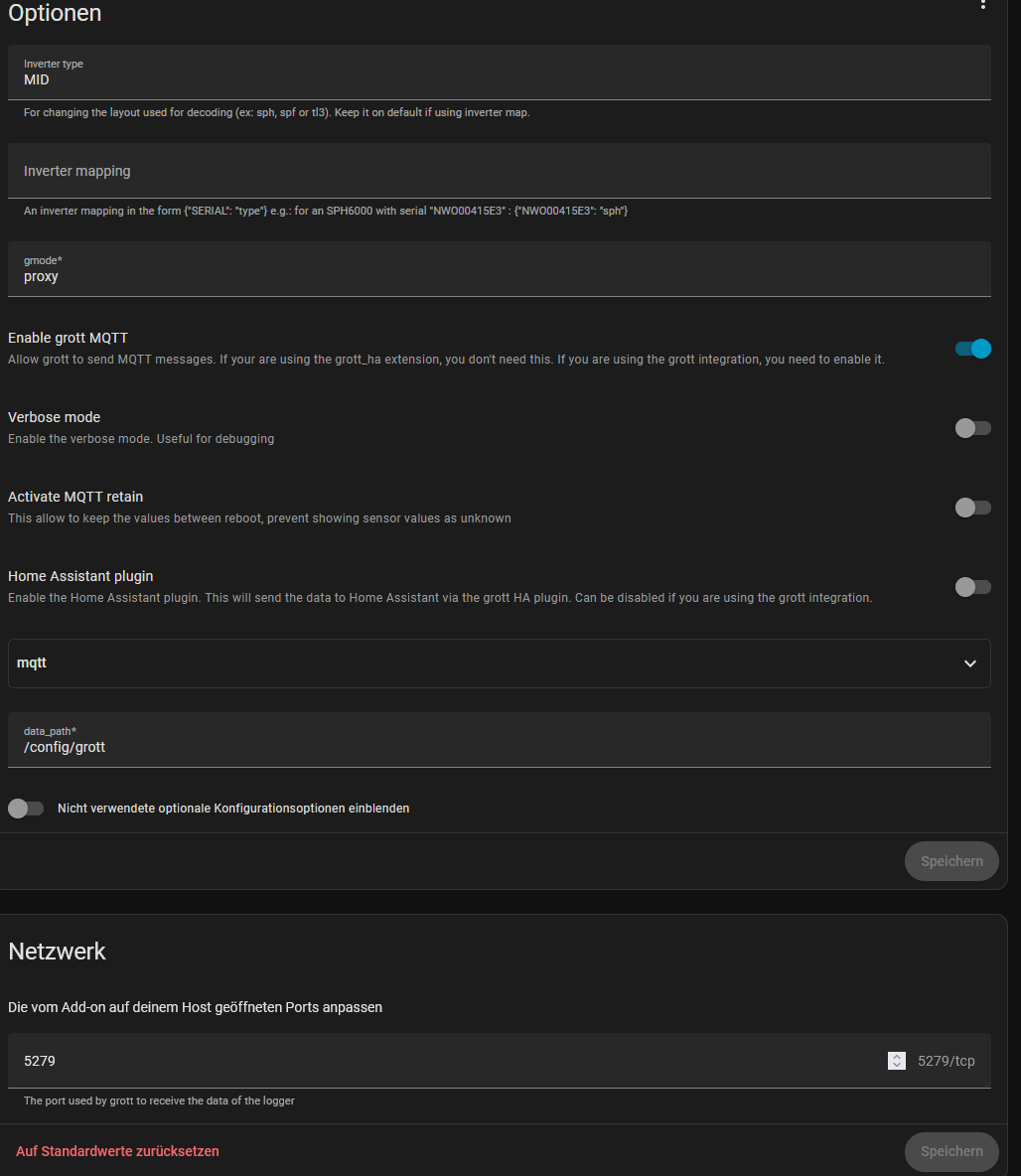Viewport: 1021px width, 1176px height.
Task: Show unused optional configuration options toggle
Action: (26, 808)
